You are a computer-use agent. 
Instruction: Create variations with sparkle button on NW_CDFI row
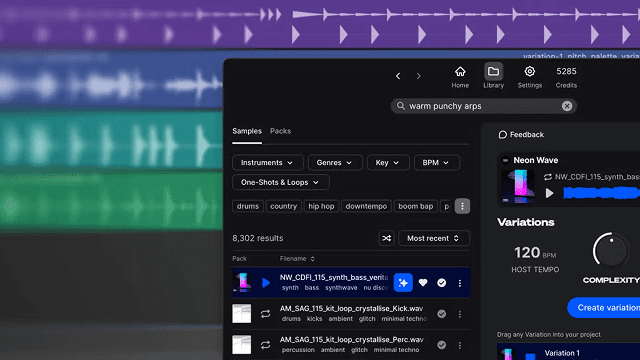point(403,283)
